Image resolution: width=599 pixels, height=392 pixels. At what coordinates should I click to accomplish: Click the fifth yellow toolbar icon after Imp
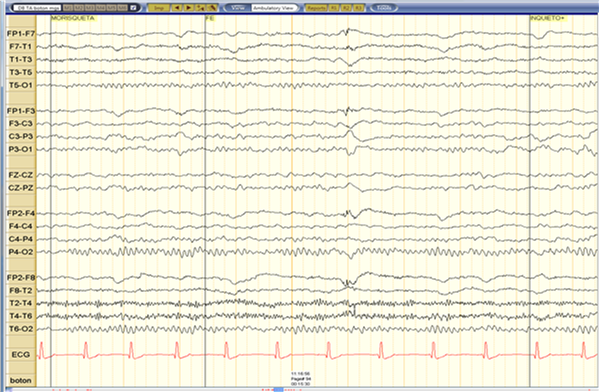[212, 8]
